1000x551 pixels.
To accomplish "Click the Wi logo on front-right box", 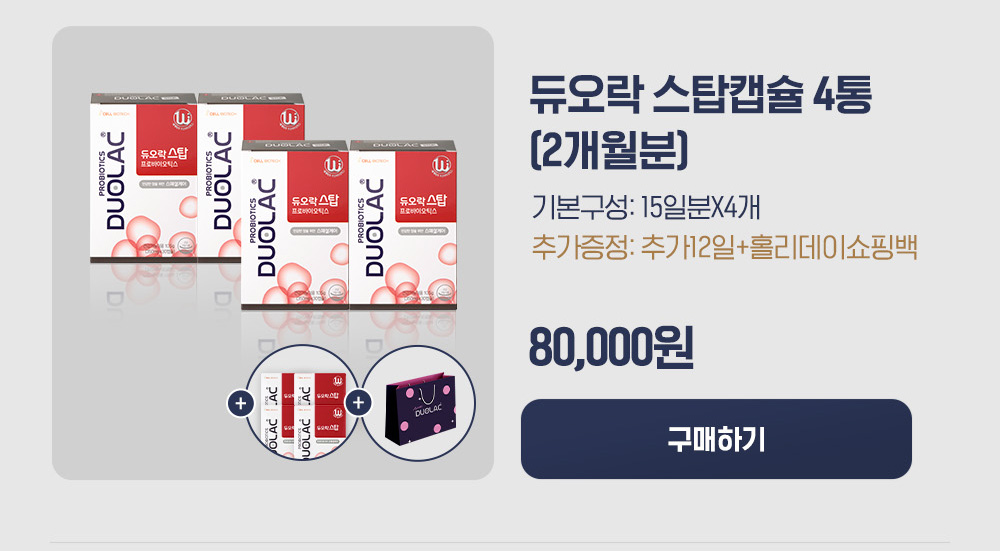I will tap(441, 166).
